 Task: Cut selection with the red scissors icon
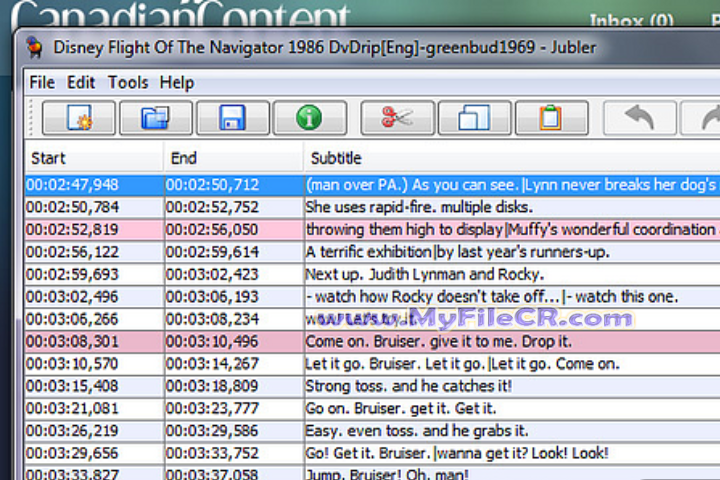[x=397, y=118]
